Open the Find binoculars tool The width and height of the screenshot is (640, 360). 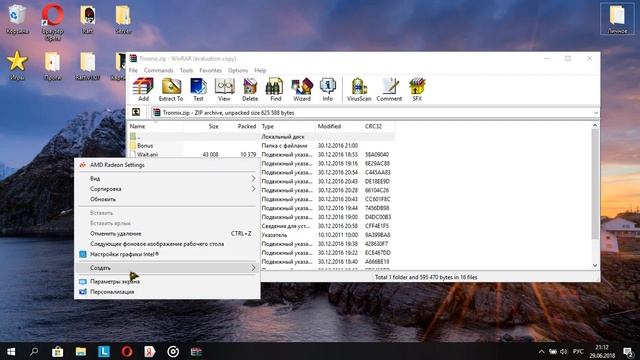pyautogui.click(x=276, y=89)
